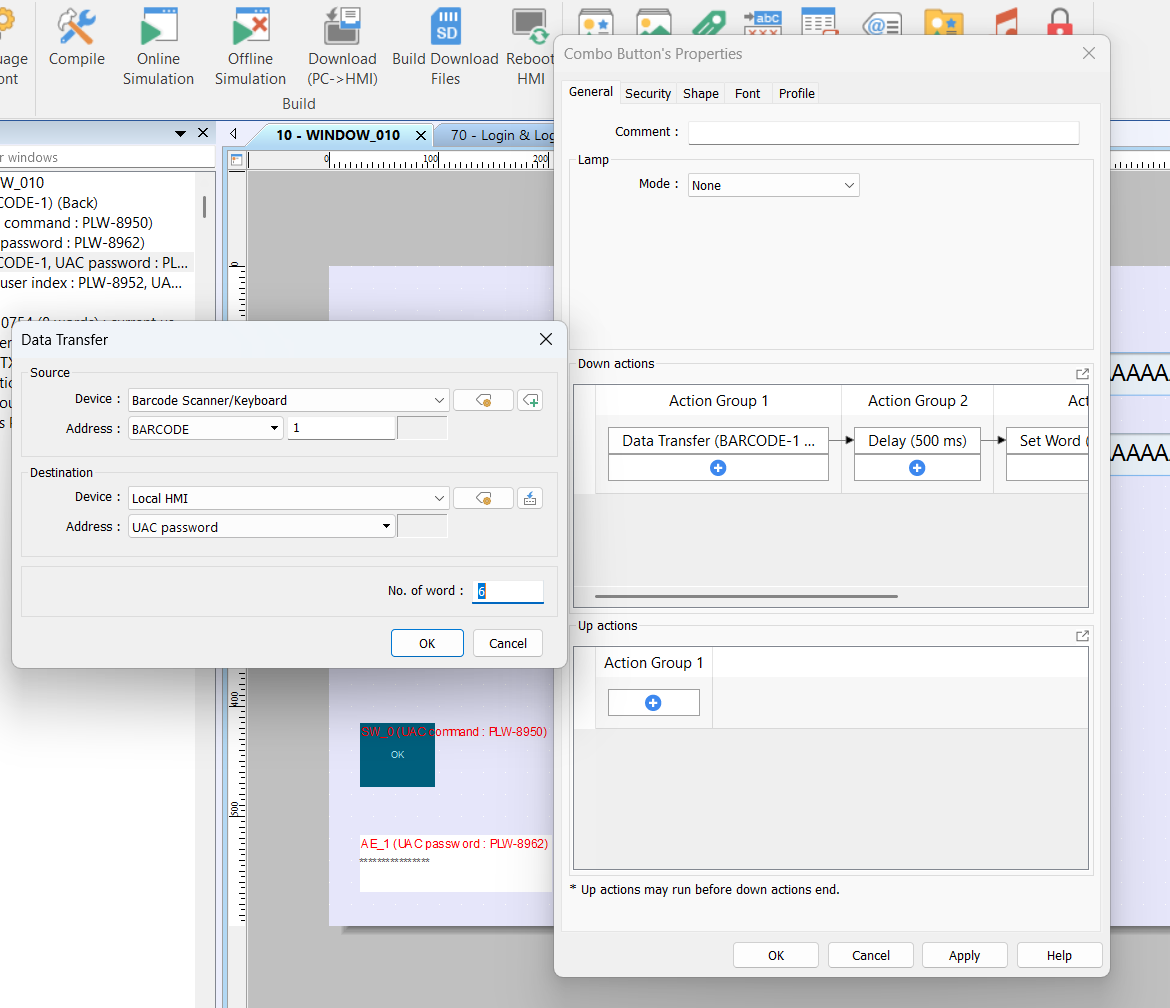1170x1008 pixels.
Task: Open the Shape tab
Action: pos(700,93)
